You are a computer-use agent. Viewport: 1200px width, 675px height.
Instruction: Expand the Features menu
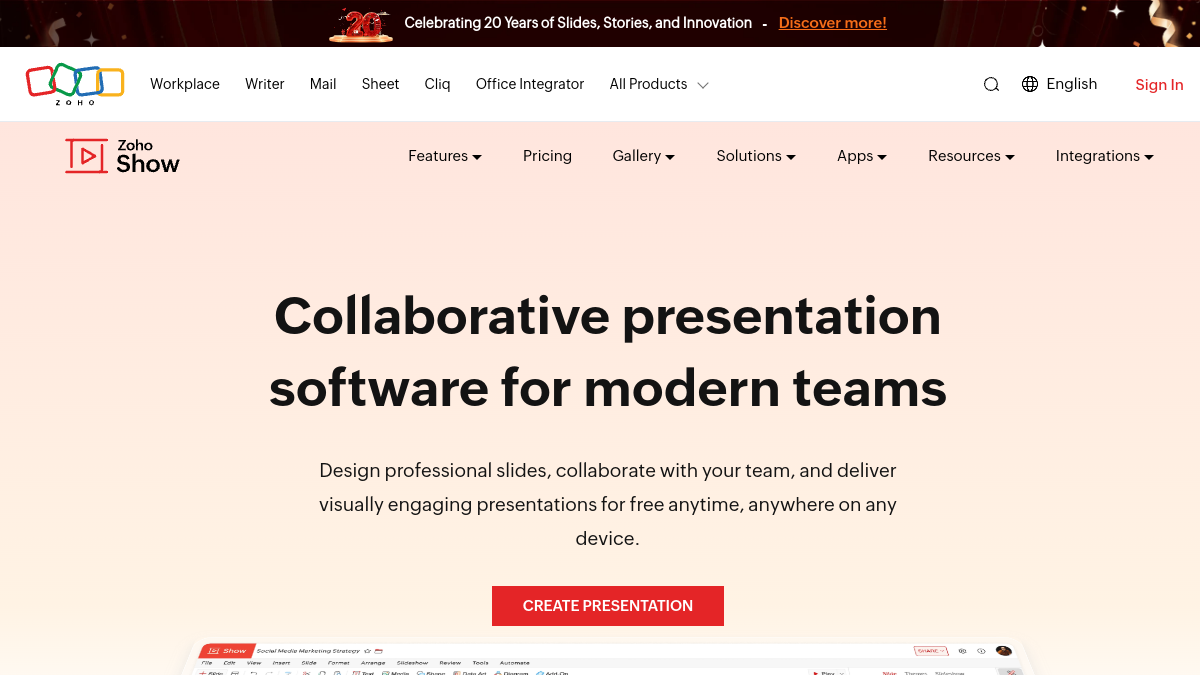point(445,156)
